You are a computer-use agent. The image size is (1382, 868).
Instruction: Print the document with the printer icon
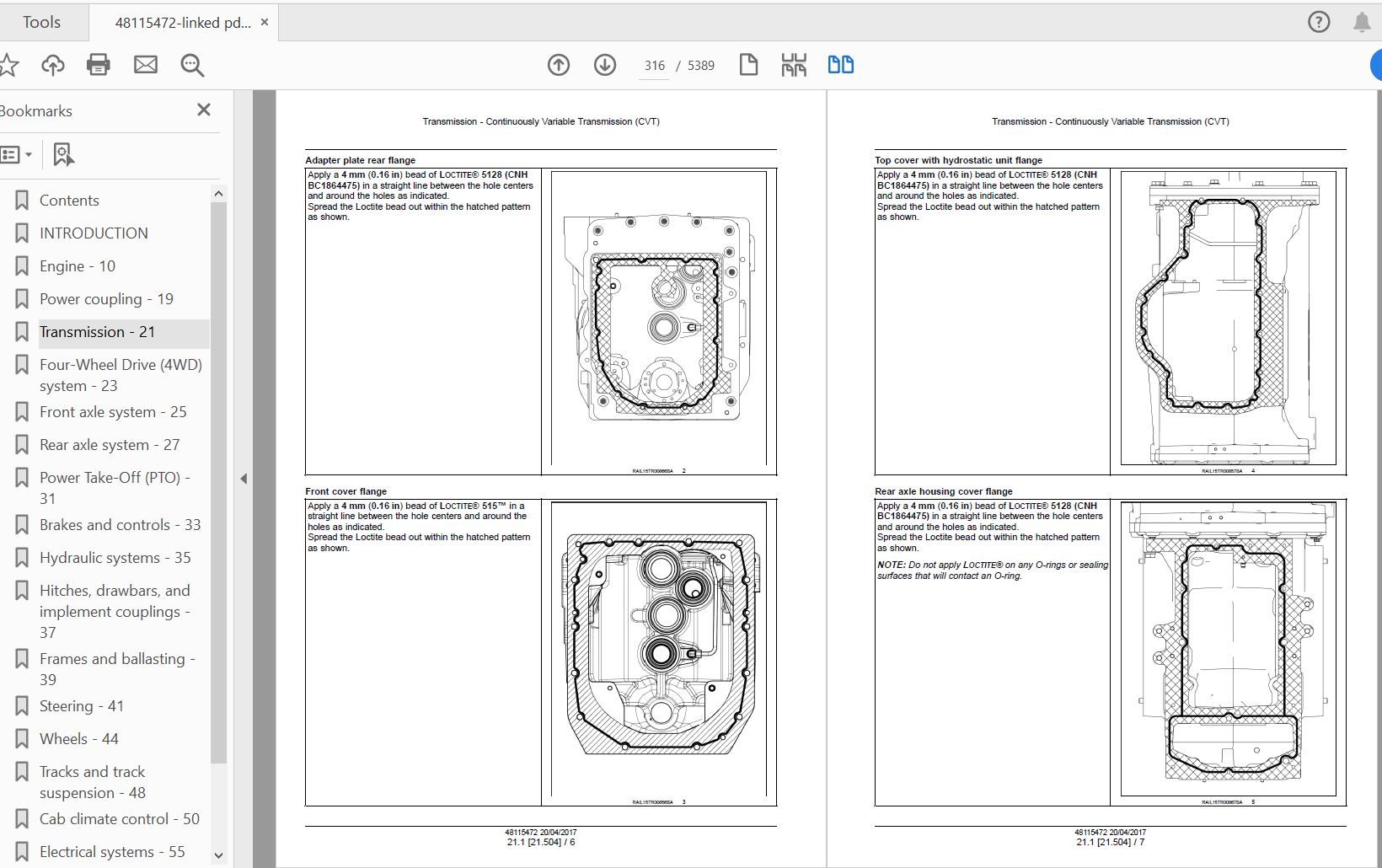[x=99, y=65]
